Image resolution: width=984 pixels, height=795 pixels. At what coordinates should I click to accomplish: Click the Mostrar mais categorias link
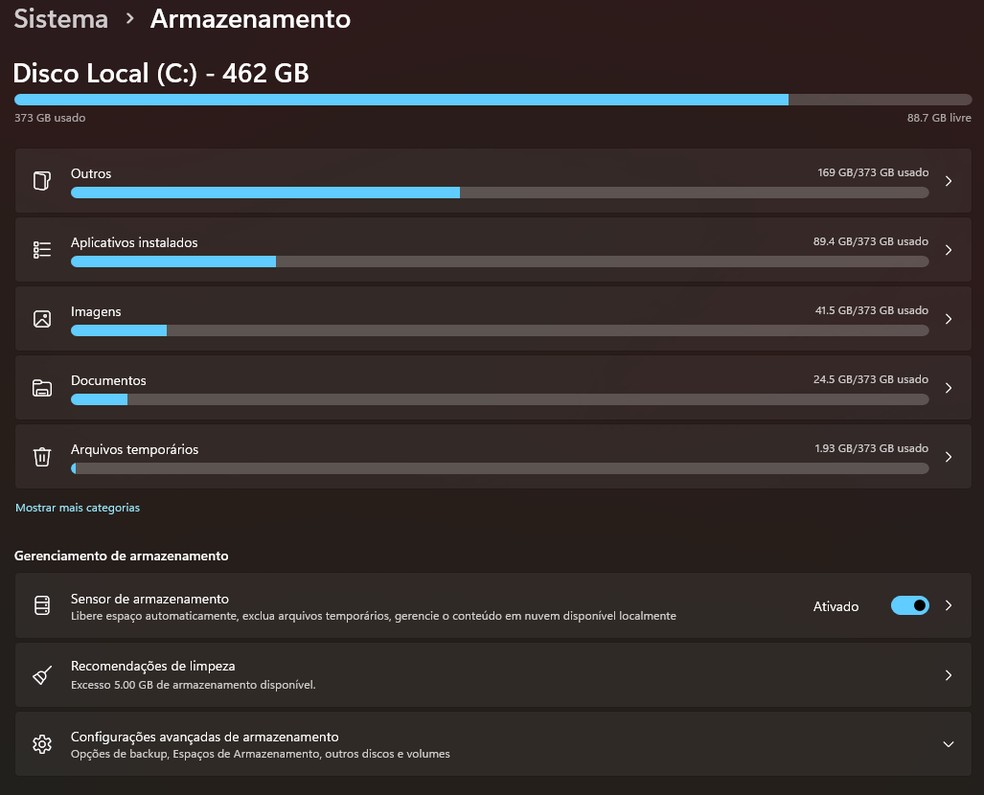pyautogui.click(x=78, y=508)
